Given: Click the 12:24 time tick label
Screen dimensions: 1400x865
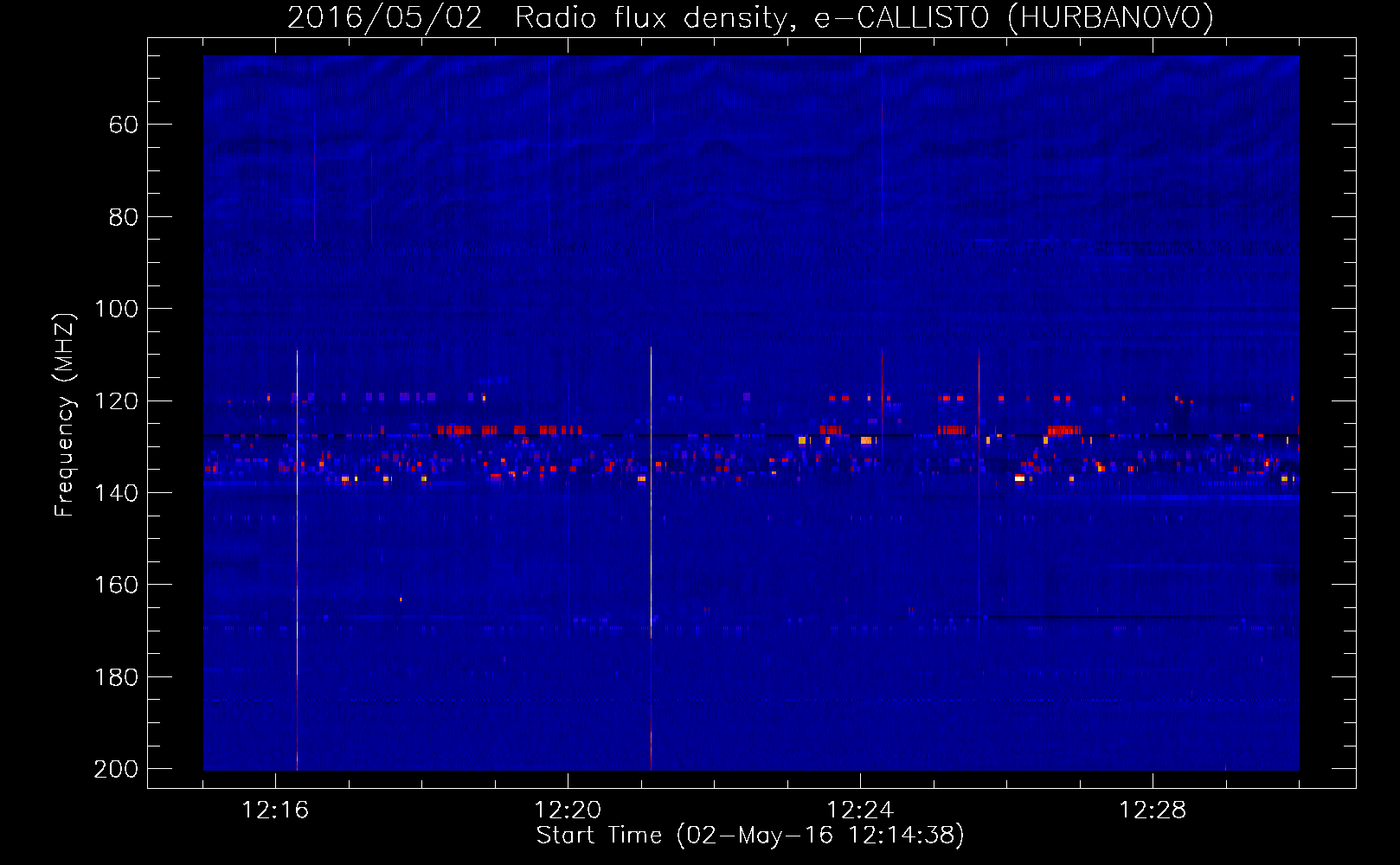Looking at the screenshot, I should [860, 811].
